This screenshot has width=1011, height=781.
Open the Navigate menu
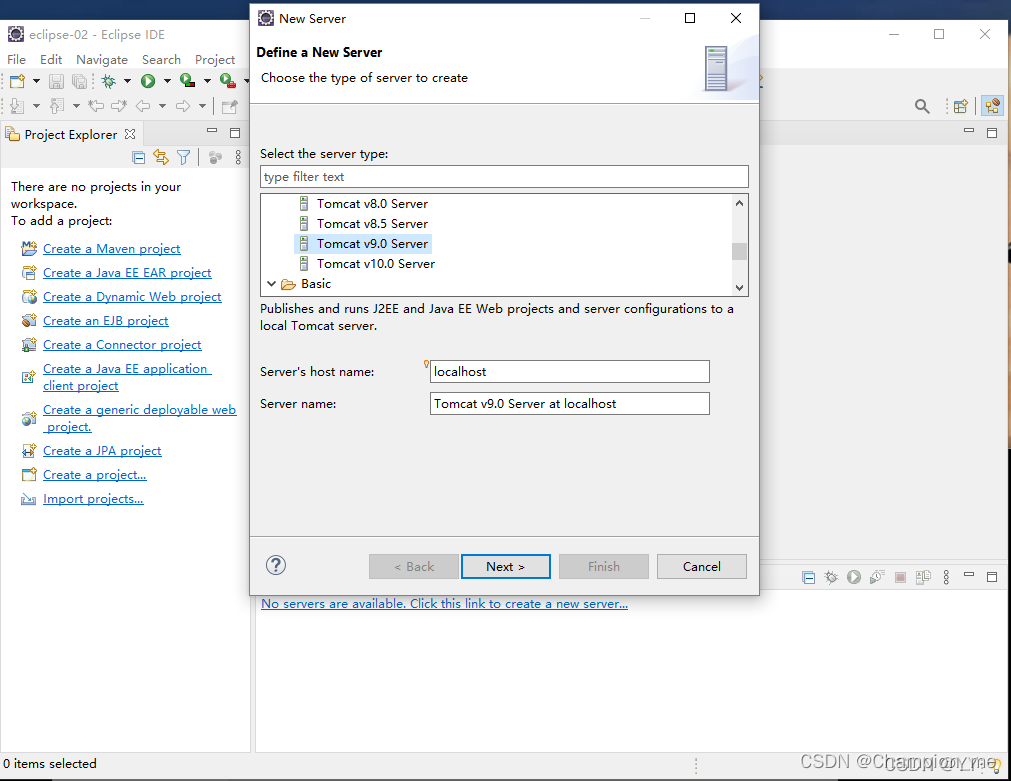pyautogui.click(x=102, y=59)
